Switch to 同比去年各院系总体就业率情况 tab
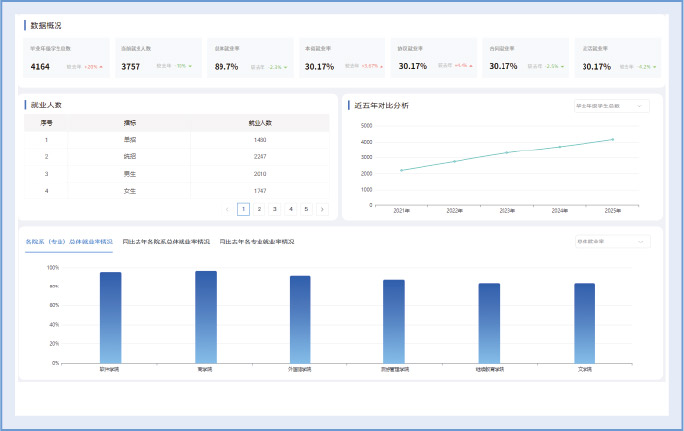Screen dimensions: 684x431 (168, 242)
